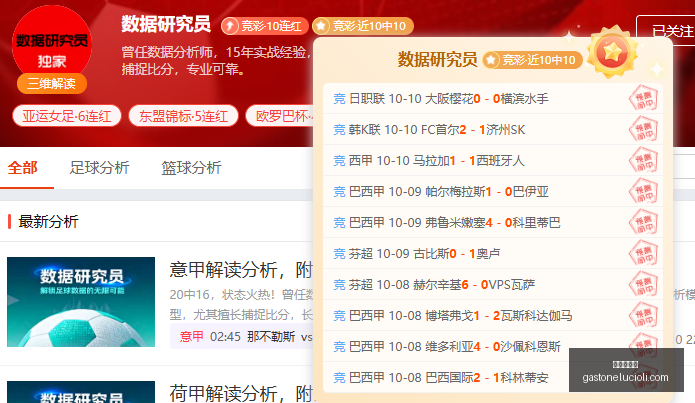Click the arrow icon in 竞彩10连红 badge
Viewport: 695px width, 403px height.
pyautogui.click(x=230, y=26)
